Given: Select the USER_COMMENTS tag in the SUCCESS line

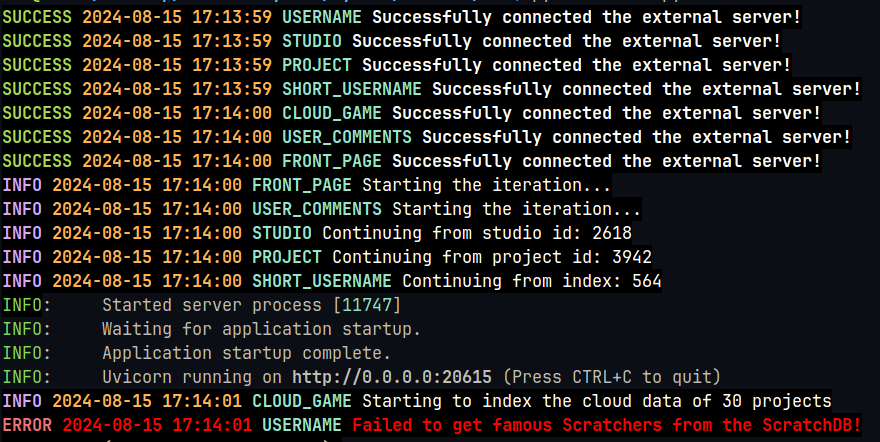Looking at the screenshot, I should coord(346,137).
